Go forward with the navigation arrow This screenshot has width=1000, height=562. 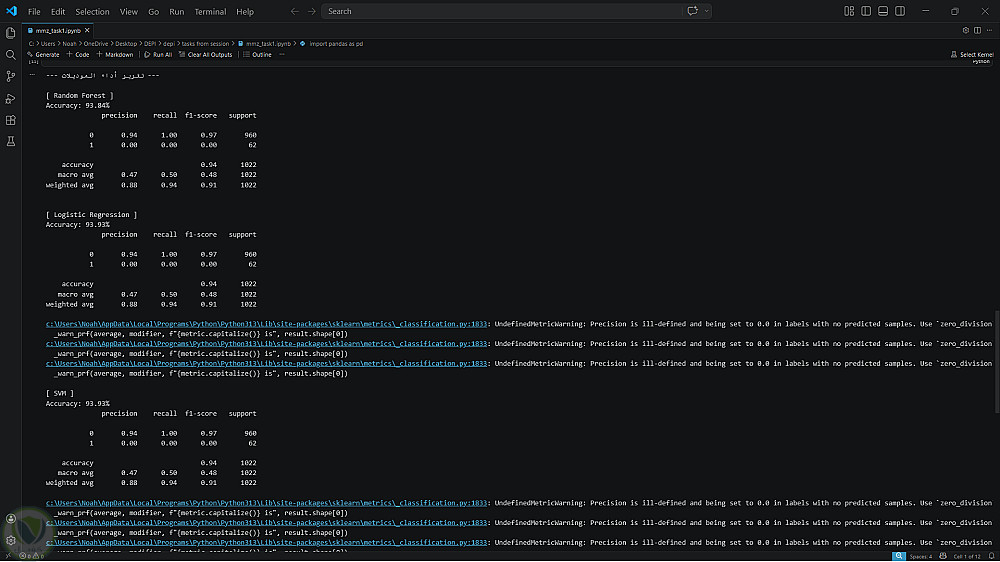pyautogui.click(x=312, y=11)
